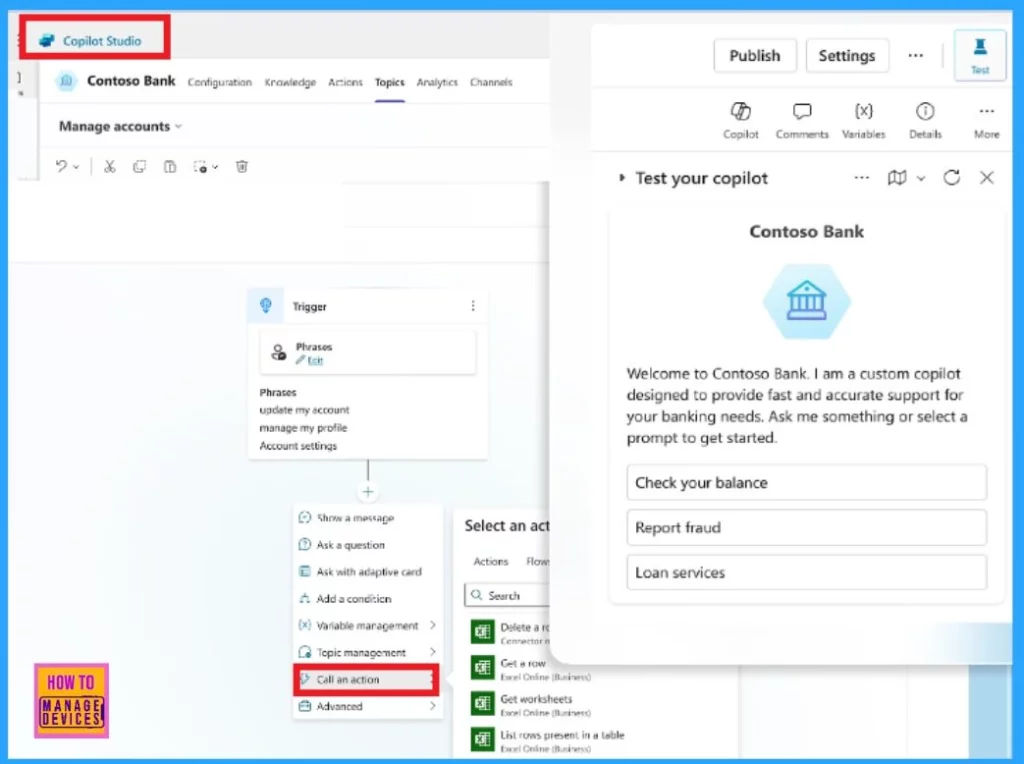Collapse the Test your copilot triangle
This screenshot has width=1024, height=764.
(622, 178)
